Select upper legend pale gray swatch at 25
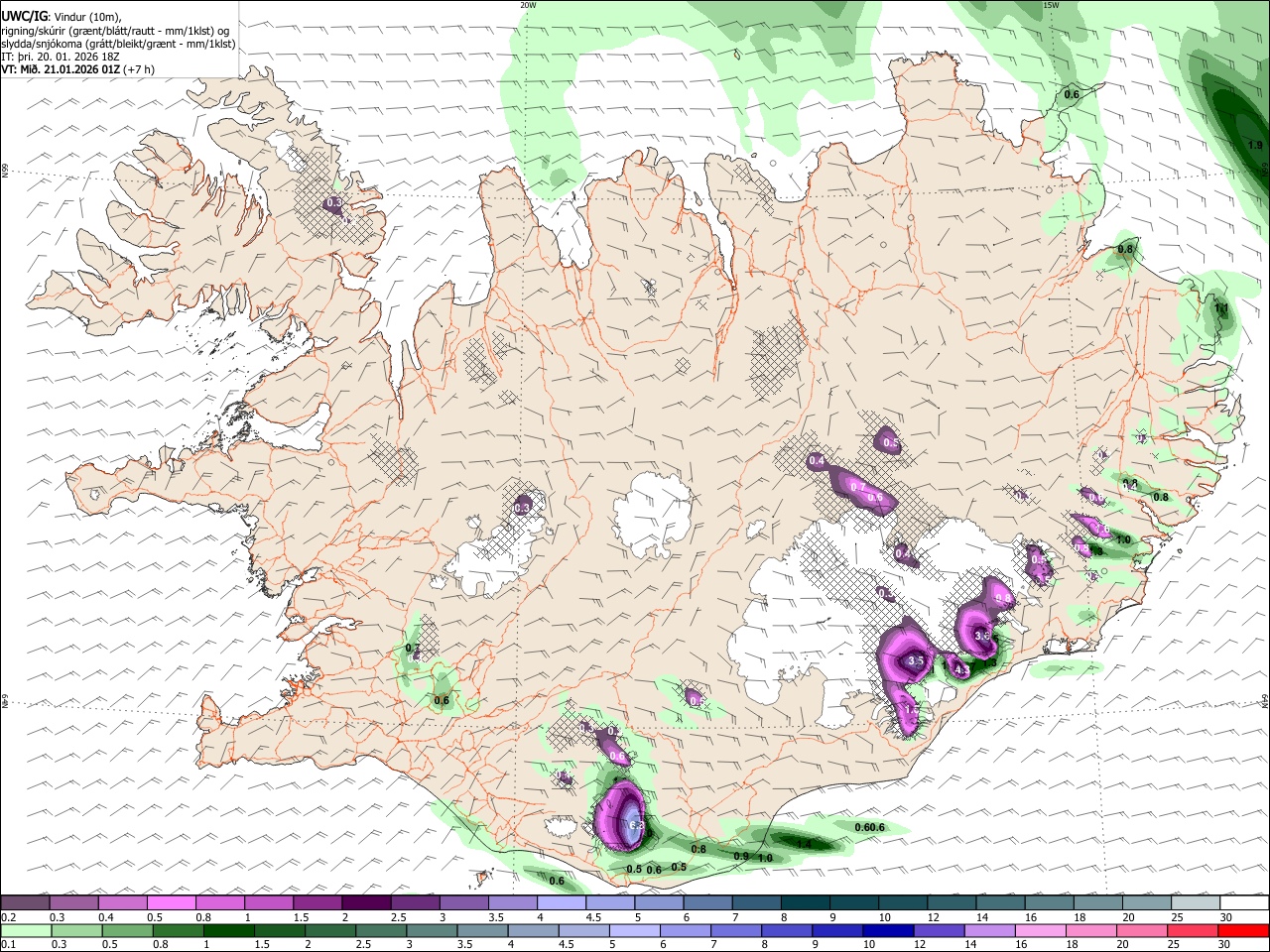This screenshot has width=1270, height=952. click(x=1196, y=902)
